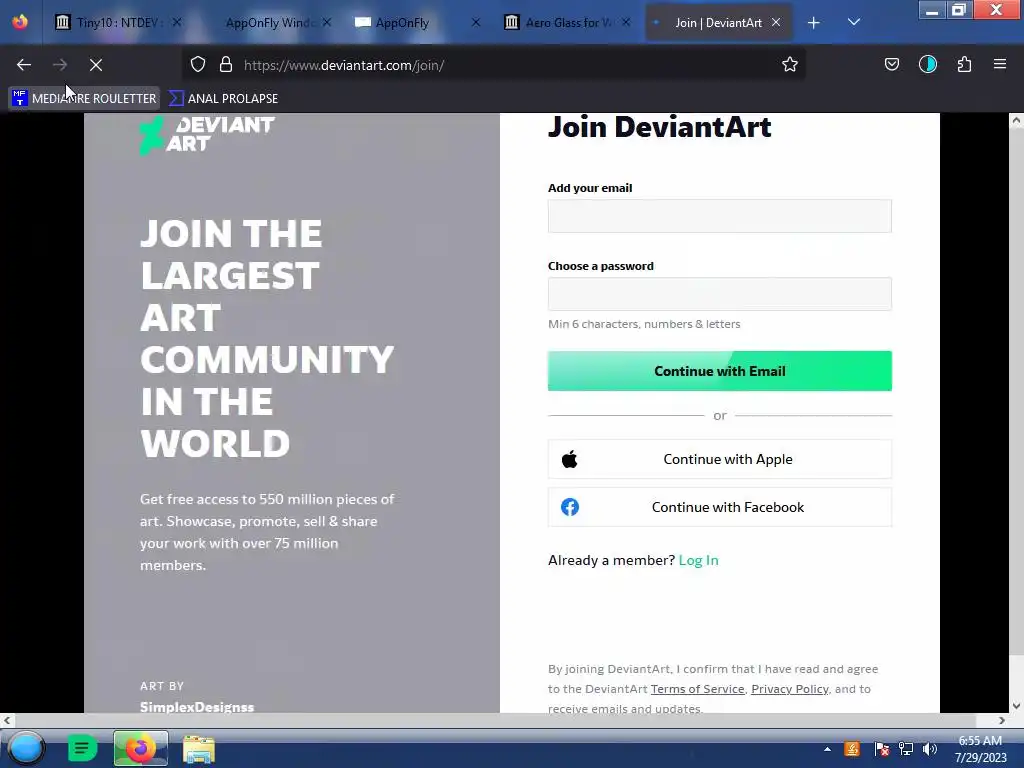Click vertical scrollbar up arrow

coord(1016,120)
